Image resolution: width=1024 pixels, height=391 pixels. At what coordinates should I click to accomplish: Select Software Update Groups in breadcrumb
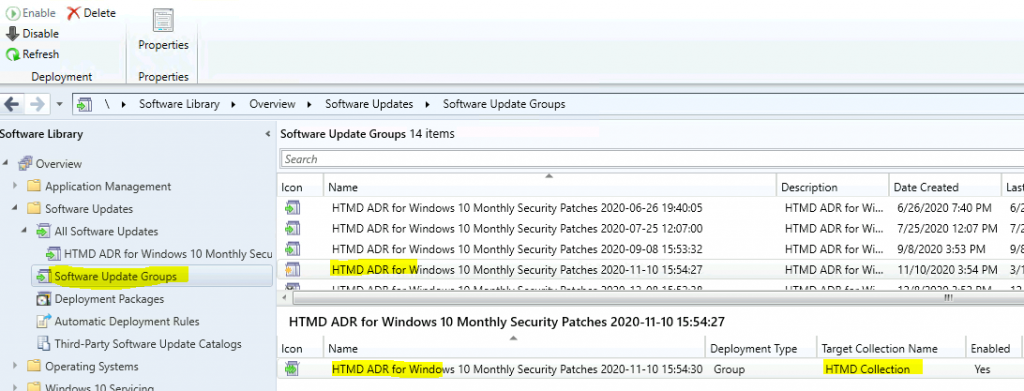tap(504, 104)
